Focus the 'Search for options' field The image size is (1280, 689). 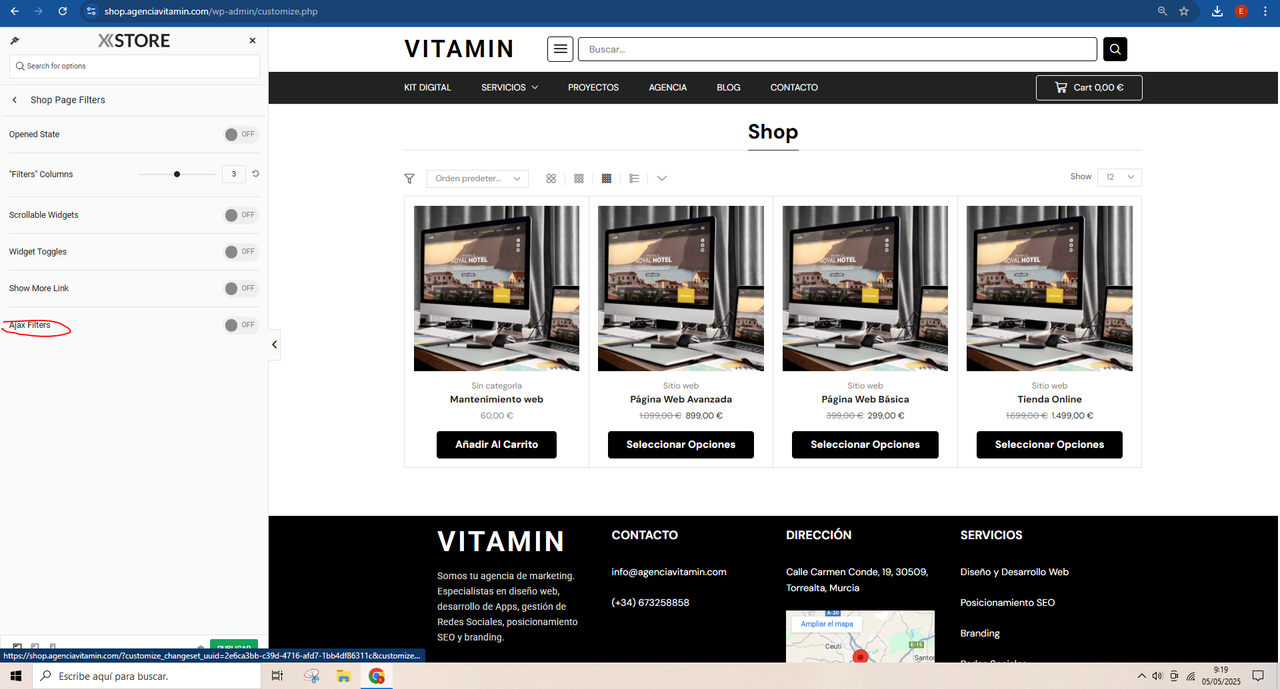click(x=134, y=66)
